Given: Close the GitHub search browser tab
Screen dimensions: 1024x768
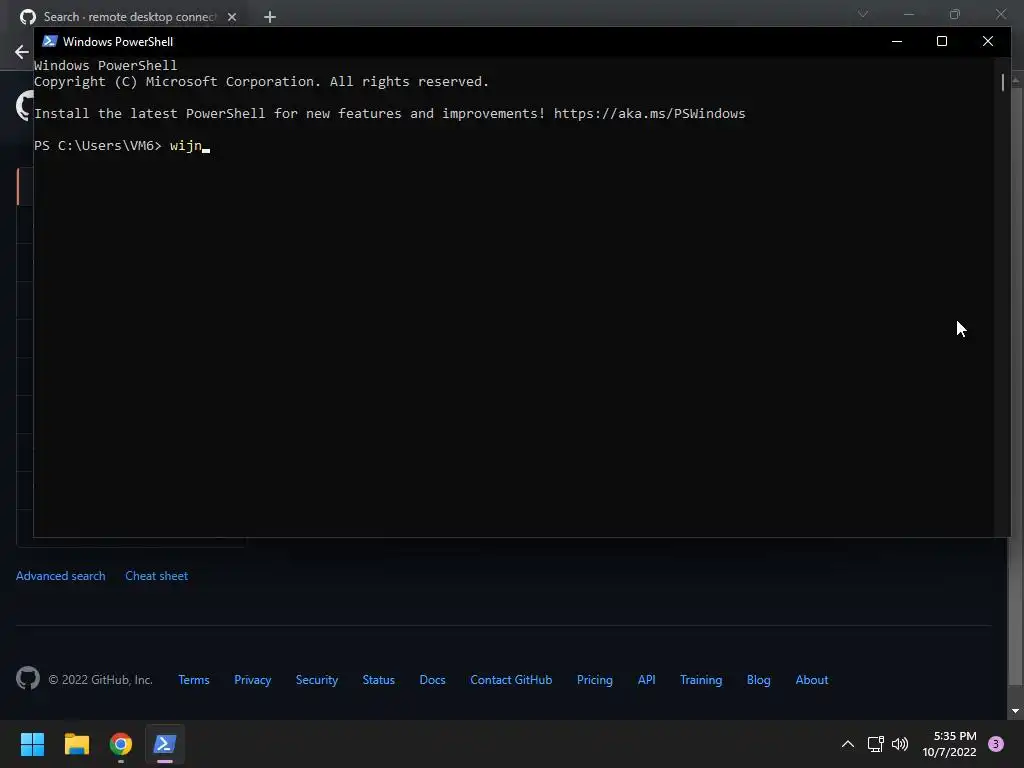Looking at the screenshot, I should click(x=232, y=17).
